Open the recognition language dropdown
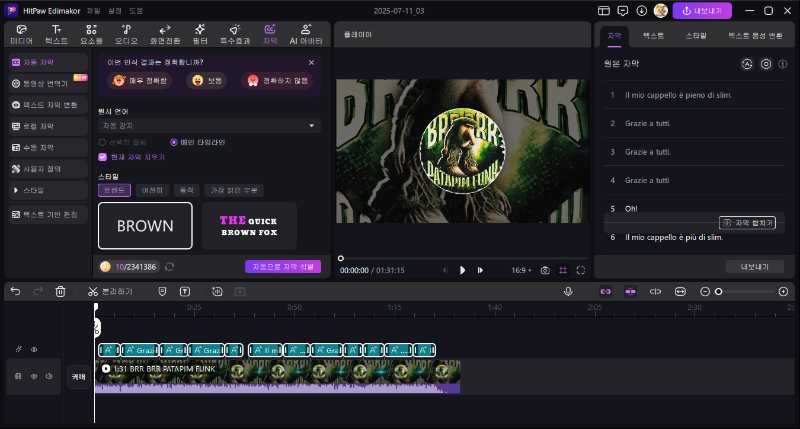Image resolution: width=800 pixels, height=429 pixels. click(x=209, y=125)
